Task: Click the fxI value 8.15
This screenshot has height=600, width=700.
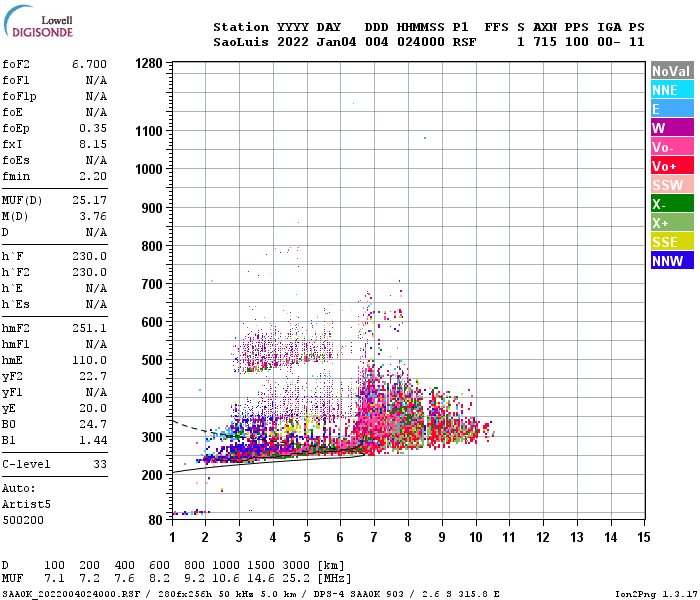Action: coord(93,144)
